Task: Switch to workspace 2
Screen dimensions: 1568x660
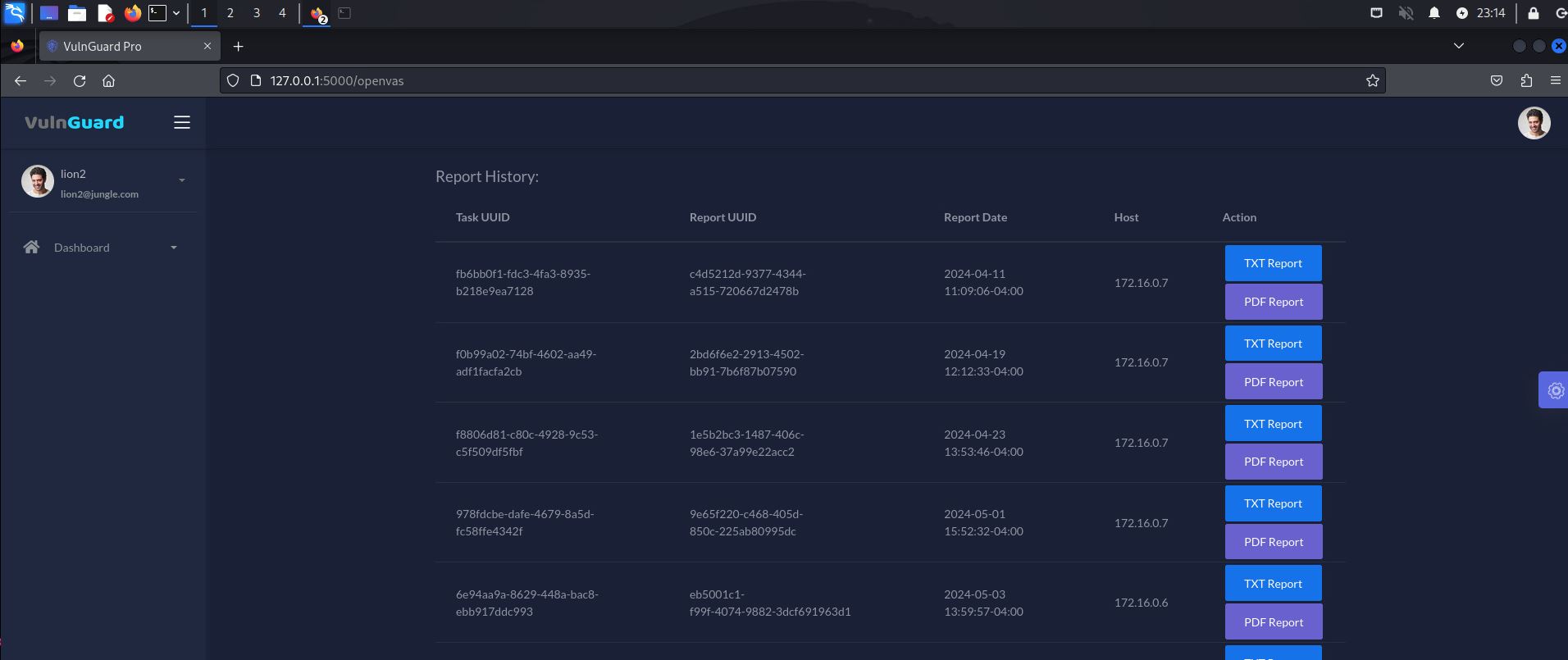Action: coord(230,12)
